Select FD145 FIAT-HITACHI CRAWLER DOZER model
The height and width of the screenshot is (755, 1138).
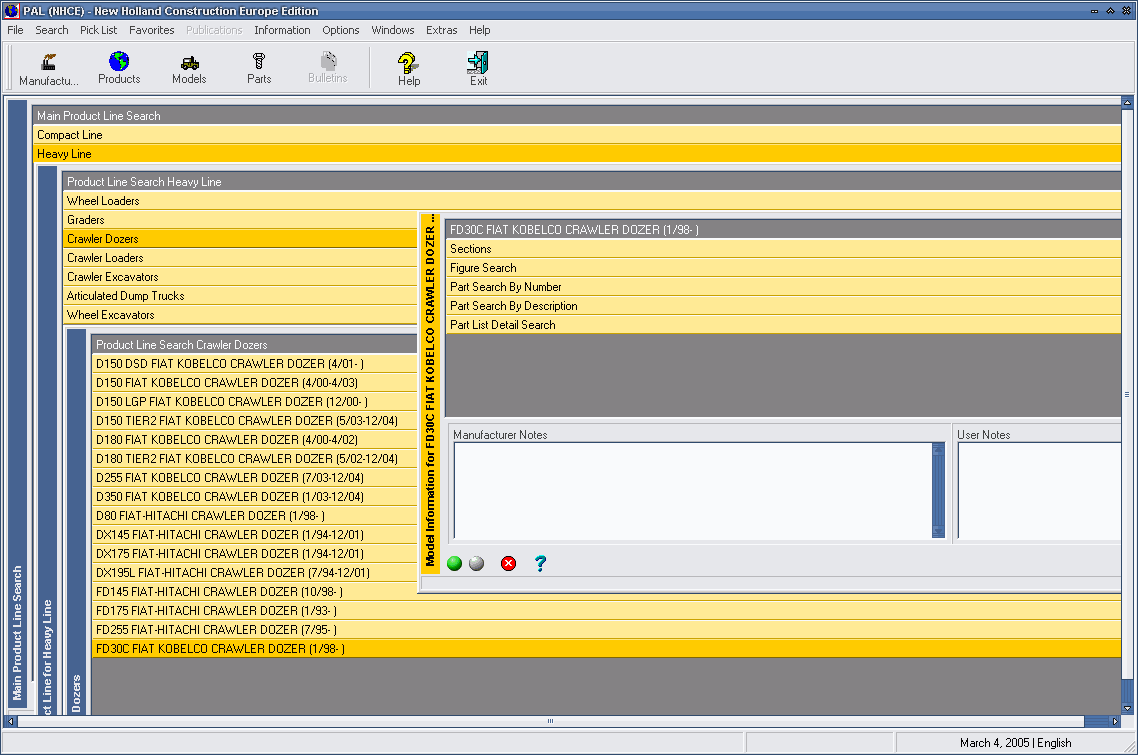coord(255,592)
